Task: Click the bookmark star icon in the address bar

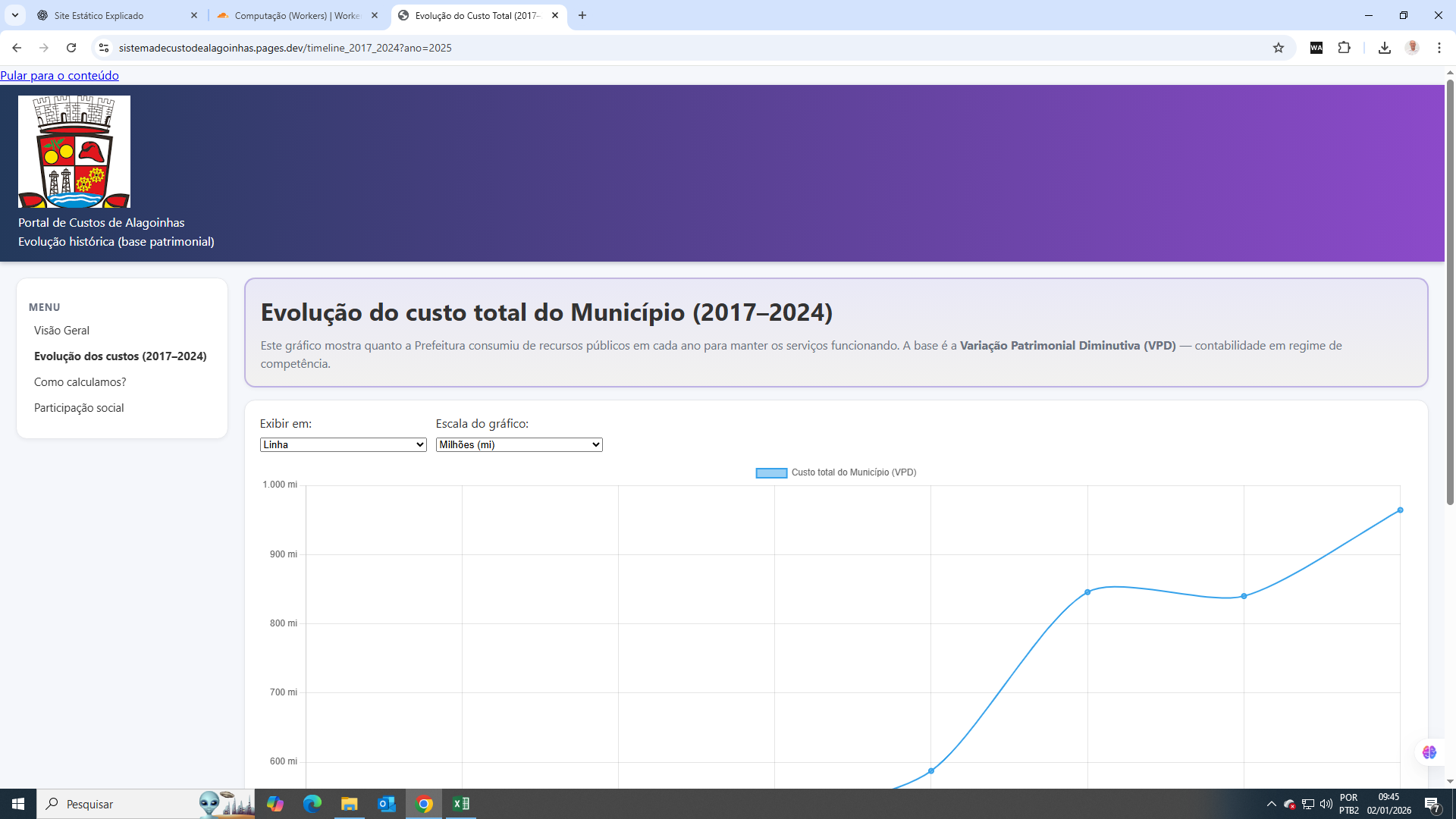Action: (1279, 47)
